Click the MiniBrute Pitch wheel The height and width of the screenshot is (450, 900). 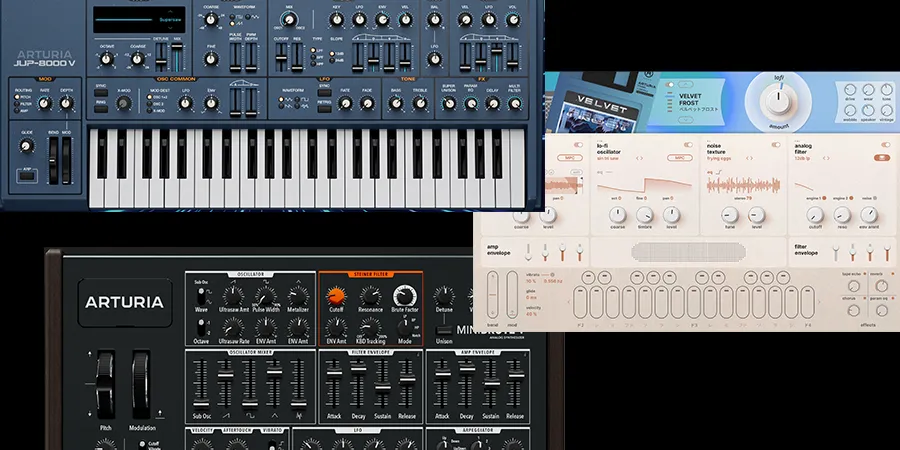pyautogui.click(x=105, y=385)
